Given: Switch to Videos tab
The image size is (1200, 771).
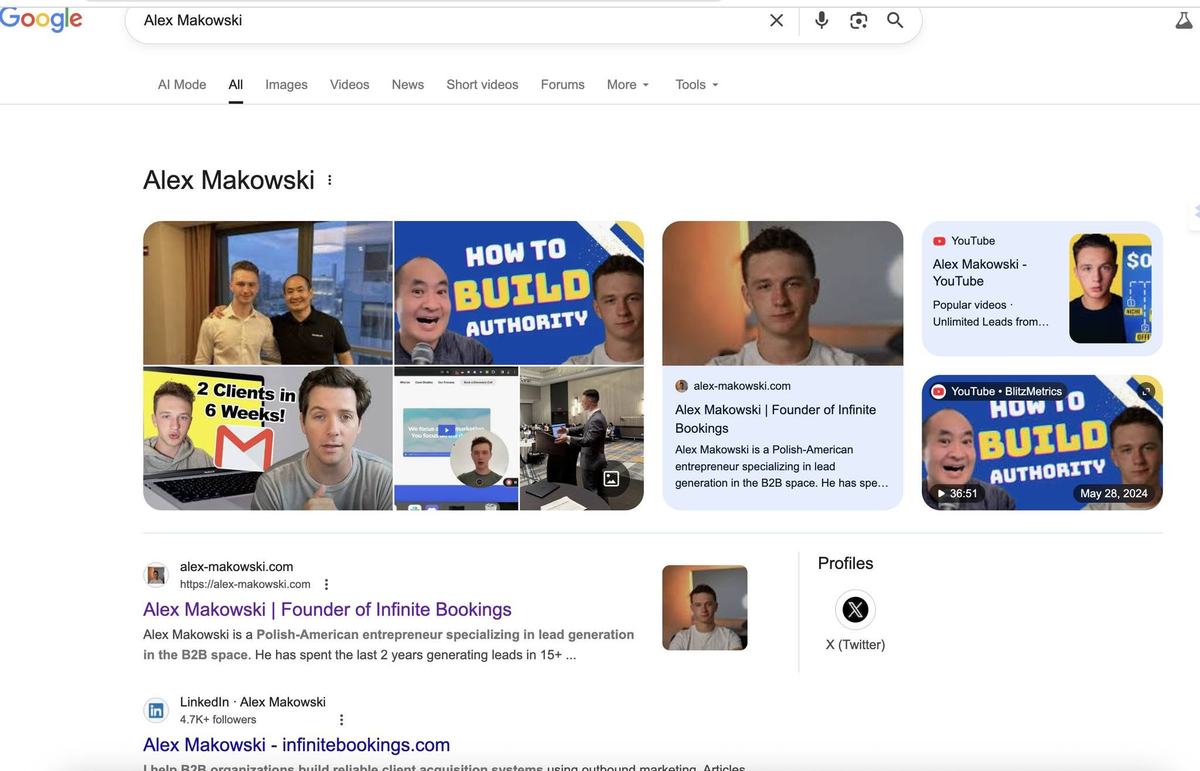Looking at the screenshot, I should click(x=350, y=85).
